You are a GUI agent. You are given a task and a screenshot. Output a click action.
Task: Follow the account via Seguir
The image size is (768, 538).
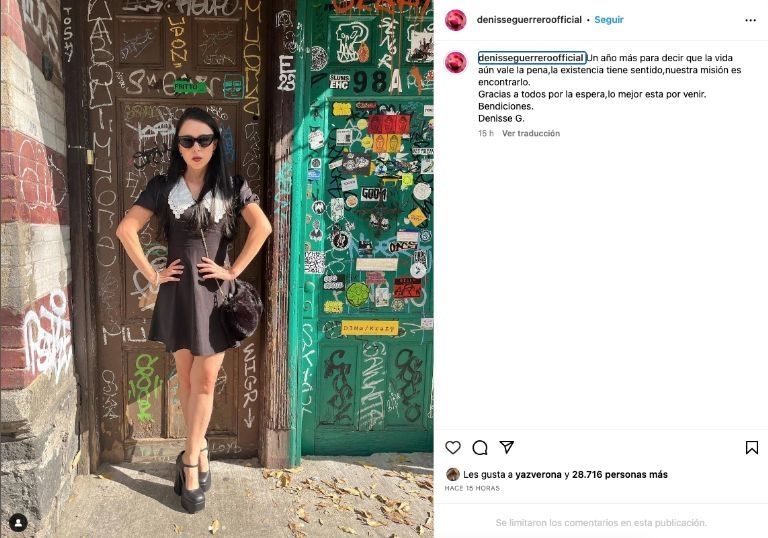609,20
